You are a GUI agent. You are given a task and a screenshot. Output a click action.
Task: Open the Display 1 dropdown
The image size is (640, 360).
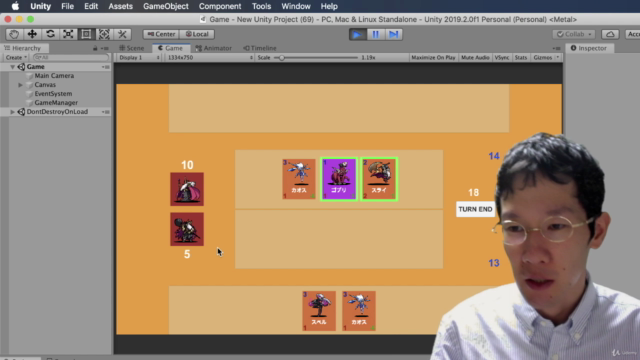click(x=139, y=58)
